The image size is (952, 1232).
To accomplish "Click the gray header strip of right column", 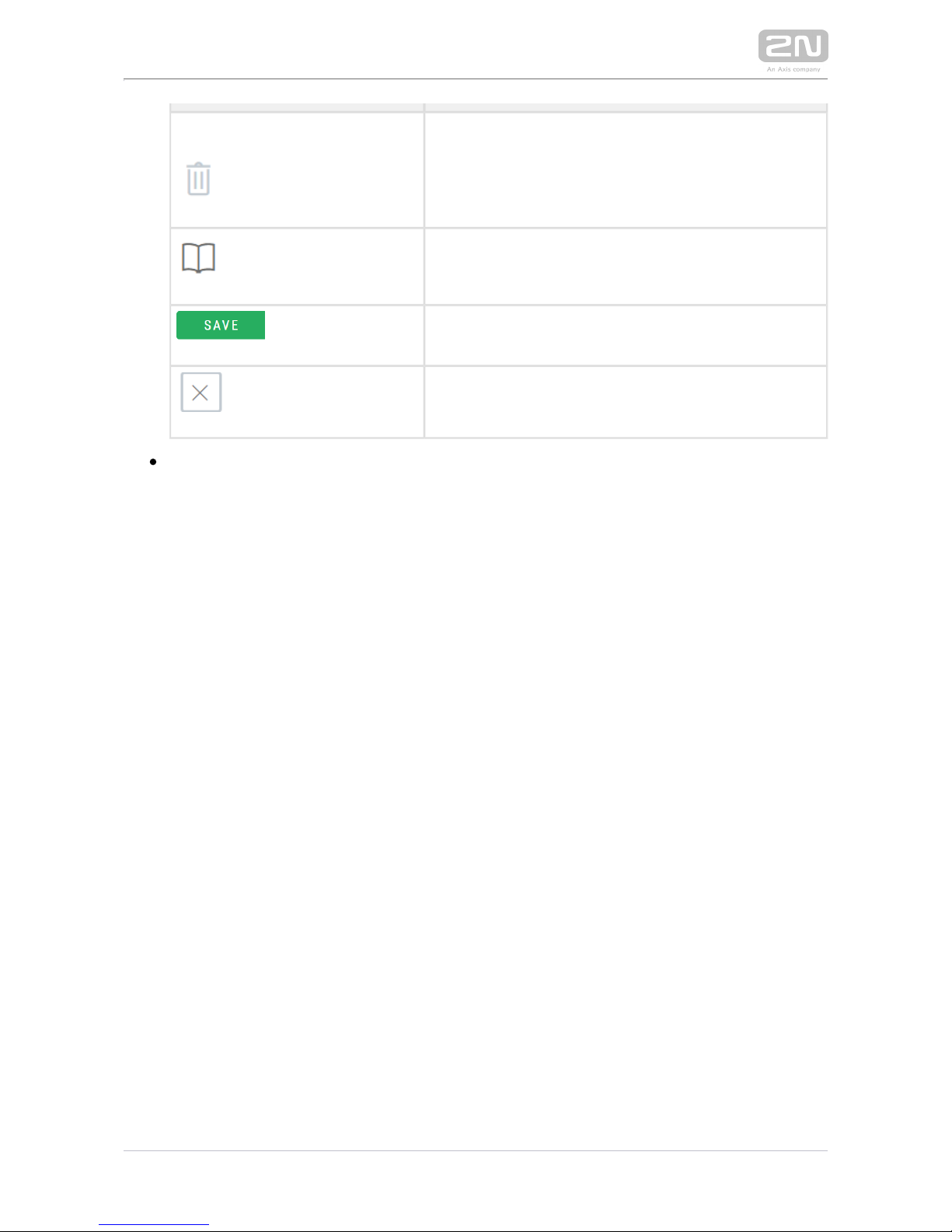I will coord(625,107).
